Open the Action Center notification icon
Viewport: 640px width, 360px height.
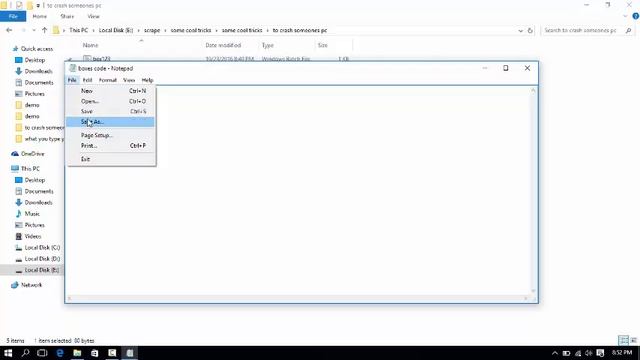(x=600, y=353)
